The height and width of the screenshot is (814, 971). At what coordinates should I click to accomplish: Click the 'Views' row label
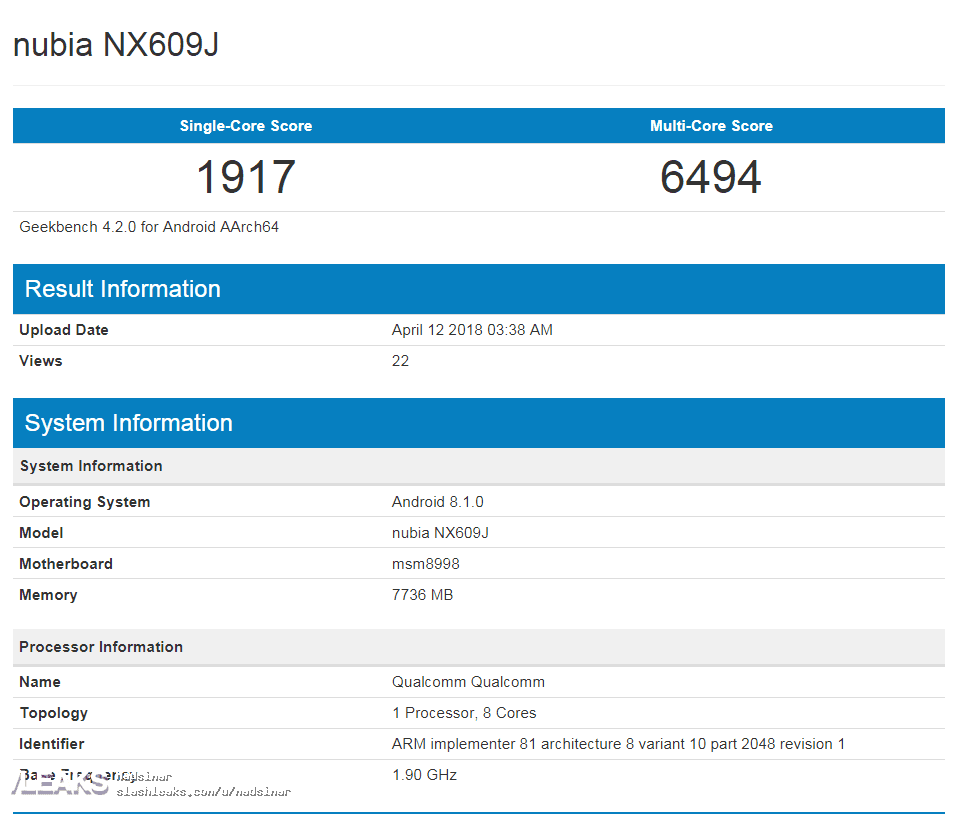pos(41,361)
